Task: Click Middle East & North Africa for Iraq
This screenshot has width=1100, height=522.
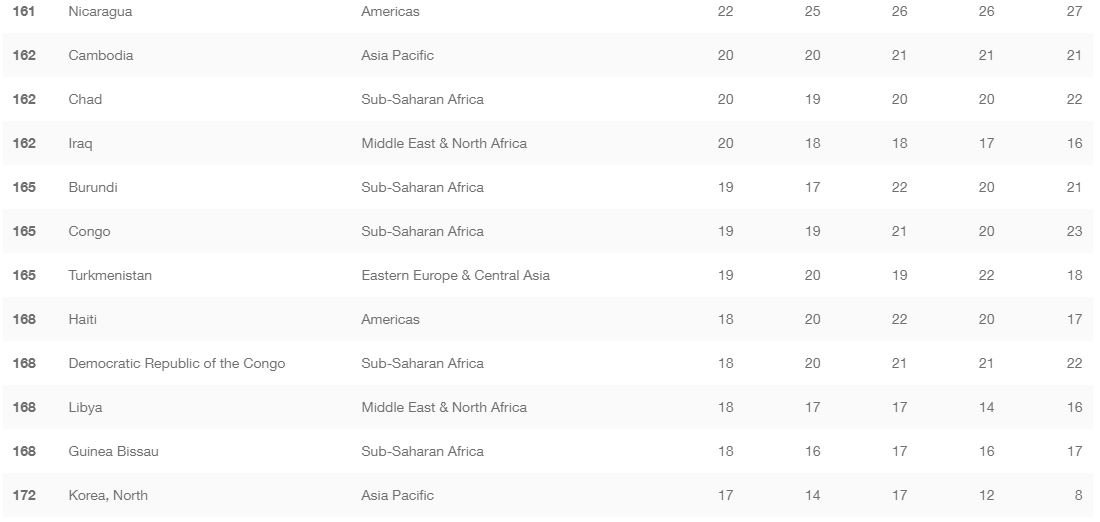Action: pos(444,144)
